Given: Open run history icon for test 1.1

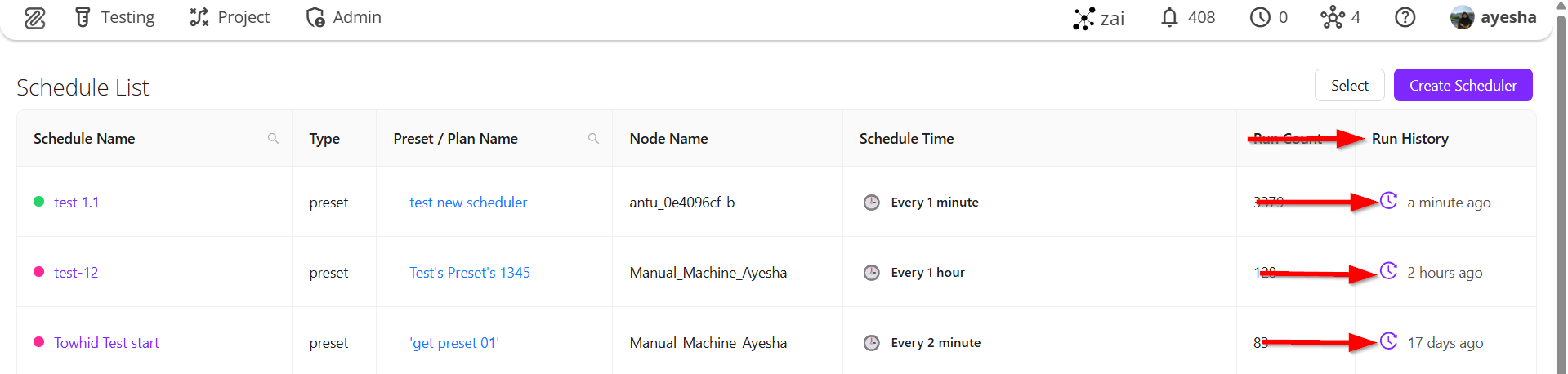Looking at the screenshot, I should (x=1388, y=201).
